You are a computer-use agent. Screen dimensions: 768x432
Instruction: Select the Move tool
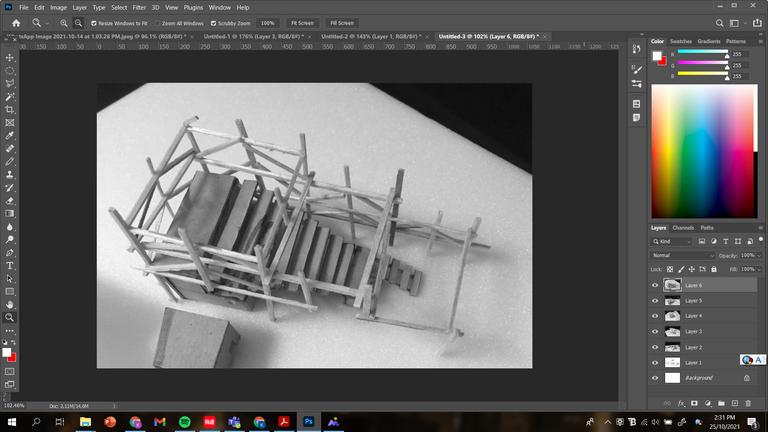point(9,57)
